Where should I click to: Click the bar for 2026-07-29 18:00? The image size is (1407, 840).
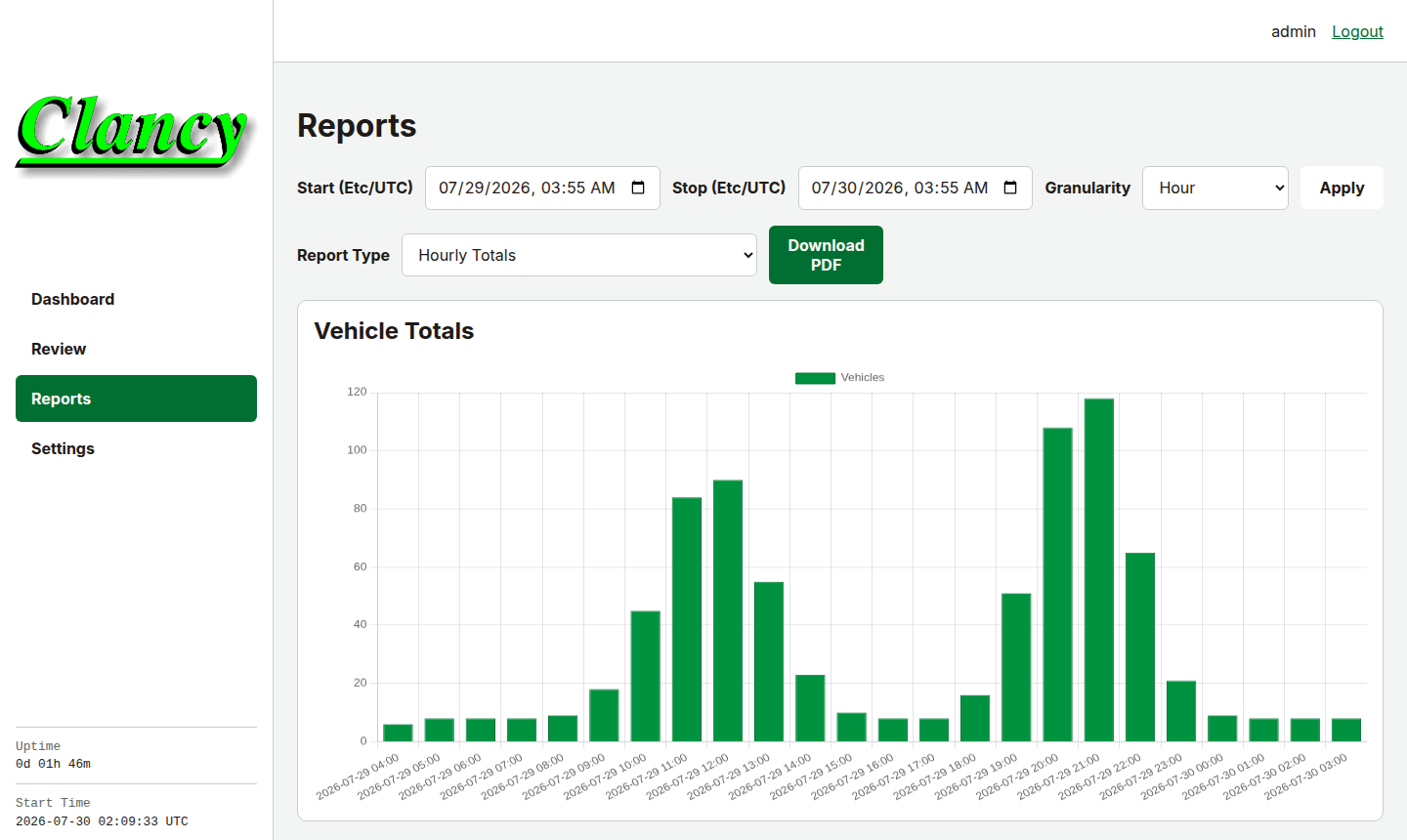[x=975, y=718]
